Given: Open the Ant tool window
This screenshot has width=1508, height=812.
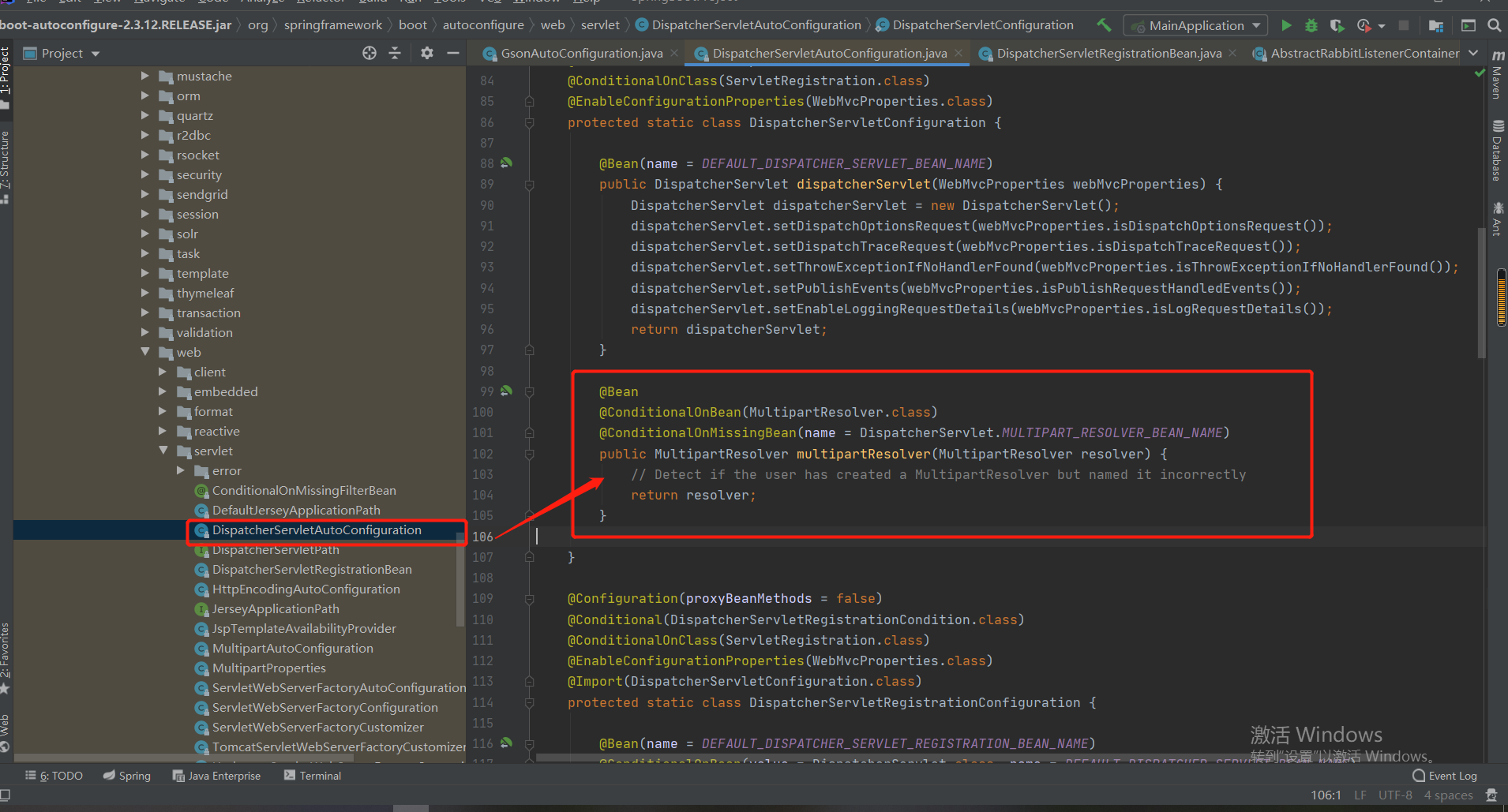Looking at the screenshot, I should tap(1497, 219).
